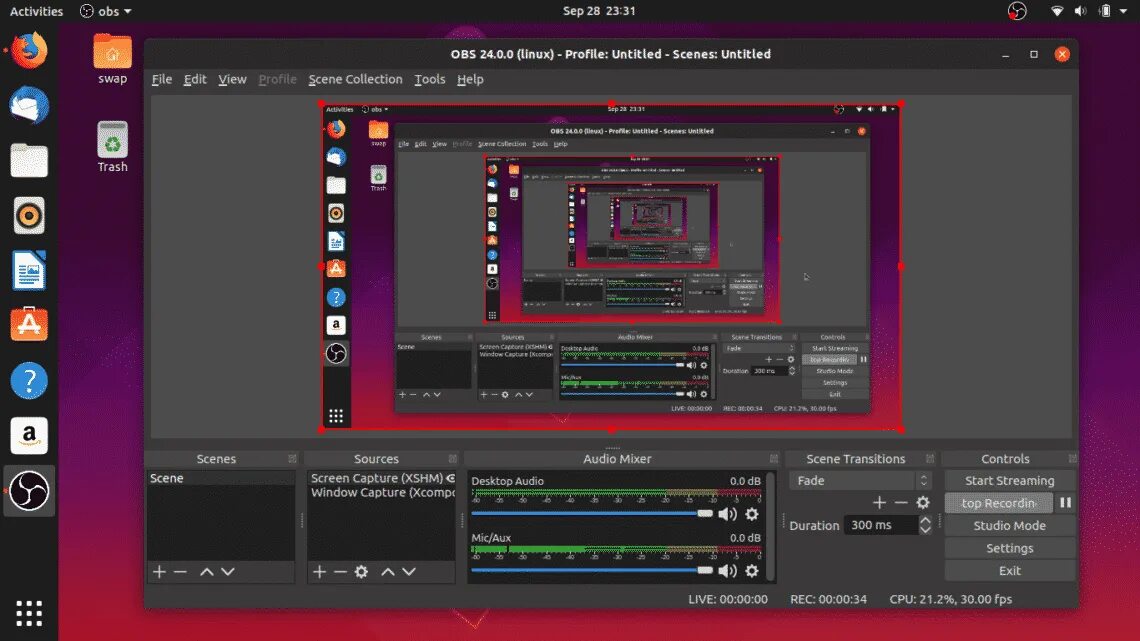Open the Amazon launcher in dock
The height and width of the screenshot is (641, 1140).
29,435
